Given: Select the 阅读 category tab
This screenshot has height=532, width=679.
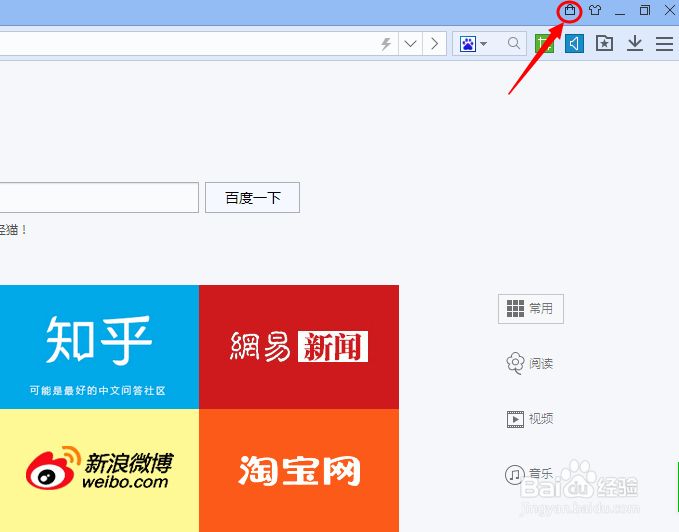Looking at the screenshot, I should (x=530, y=363).
